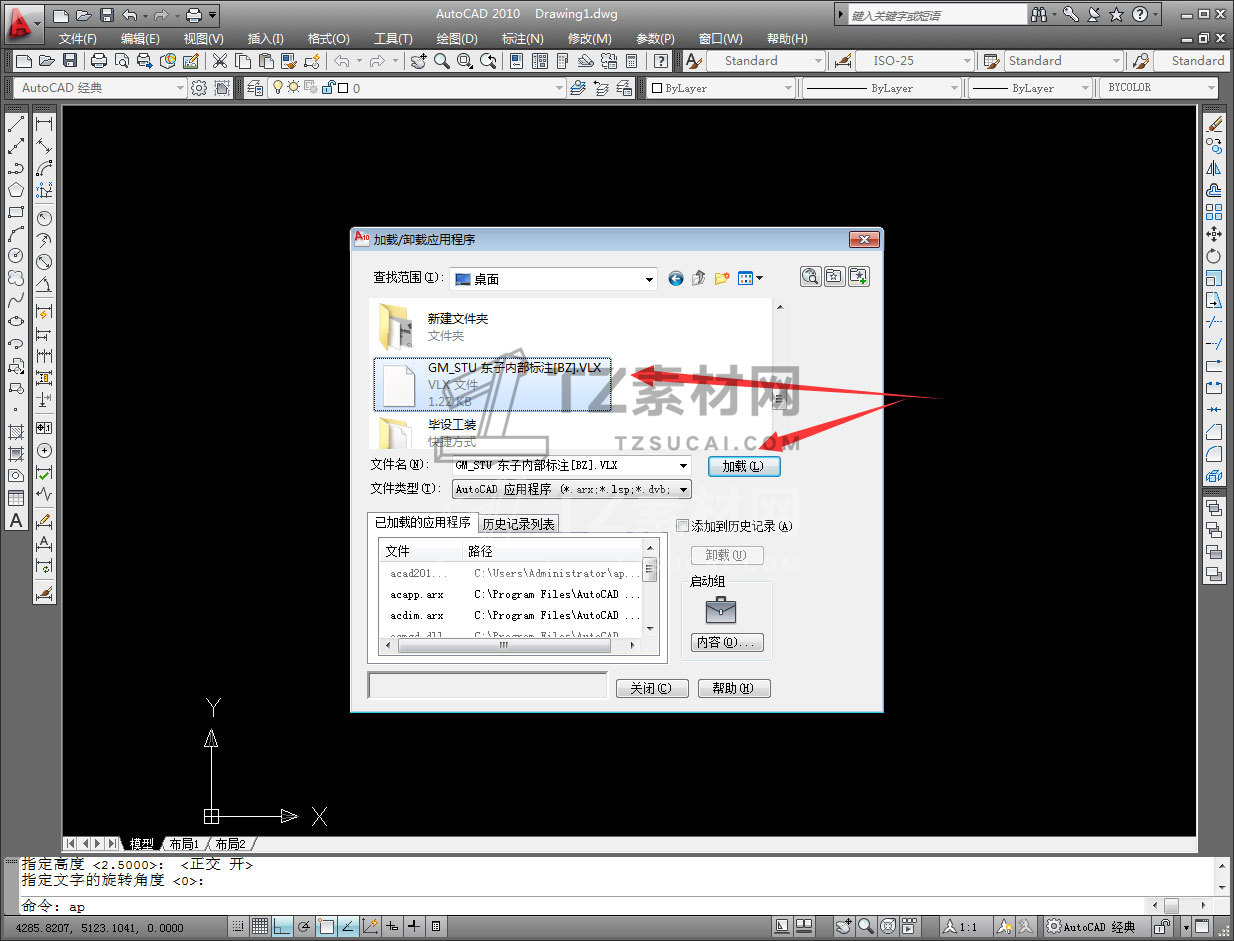
Task: Go back using the dialog's blue back arrow
Action: coord(675,278)
